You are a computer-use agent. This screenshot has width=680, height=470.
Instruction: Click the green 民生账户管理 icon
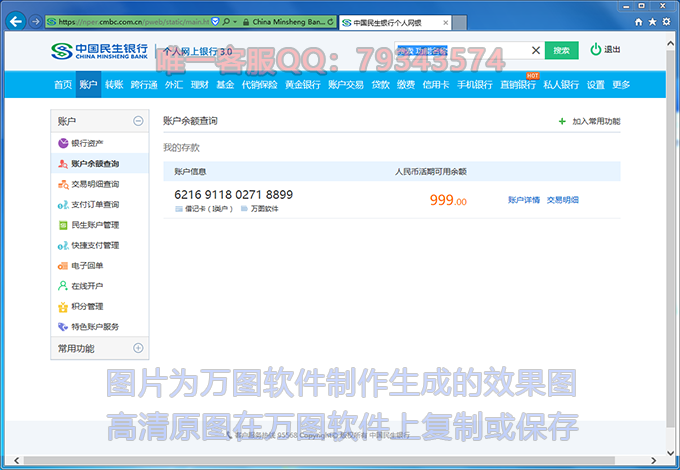(x=63, y=225)
